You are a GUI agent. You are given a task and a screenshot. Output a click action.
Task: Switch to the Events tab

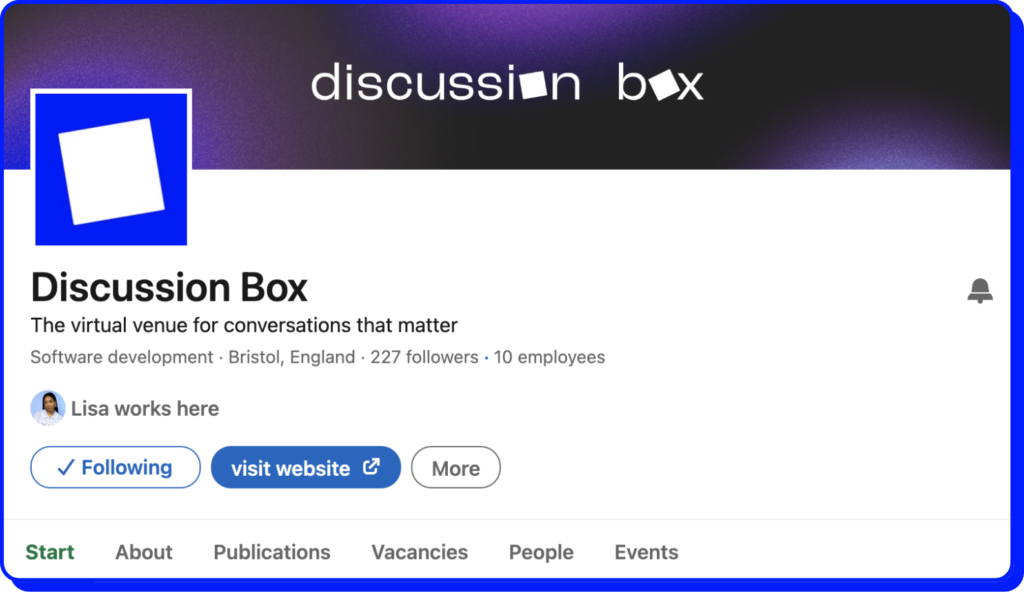pos(646,552)
